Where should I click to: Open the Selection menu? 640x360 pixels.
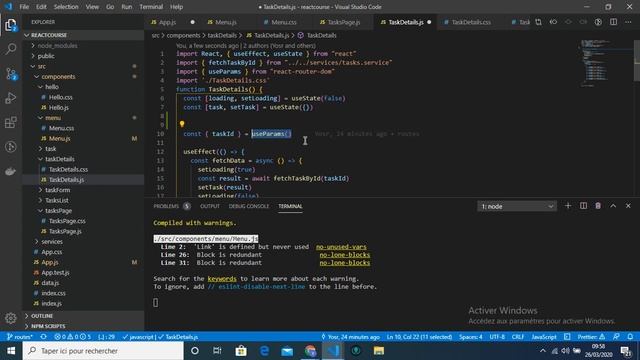pyautogui.click(x=66, y=7)
